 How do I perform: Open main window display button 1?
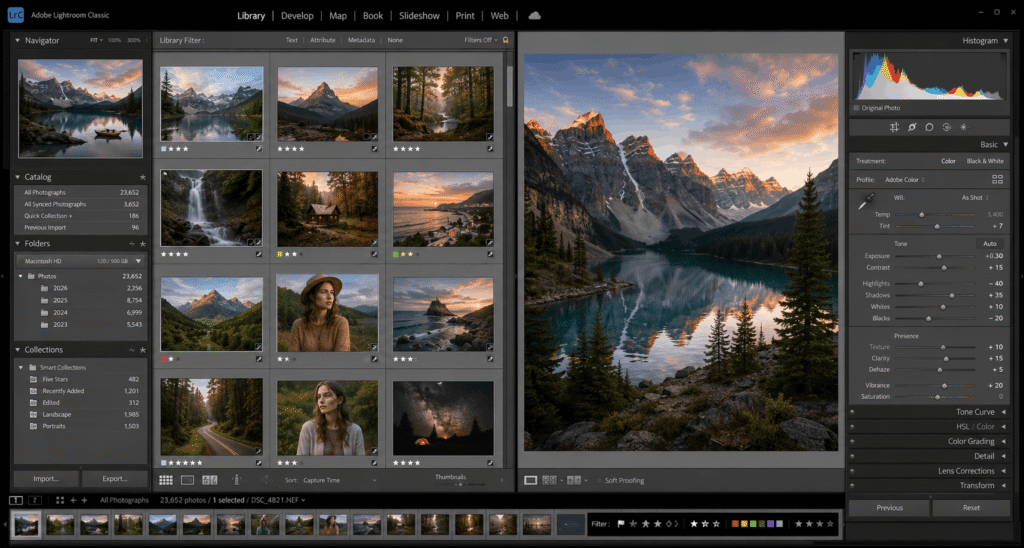[x=16, y=500]
